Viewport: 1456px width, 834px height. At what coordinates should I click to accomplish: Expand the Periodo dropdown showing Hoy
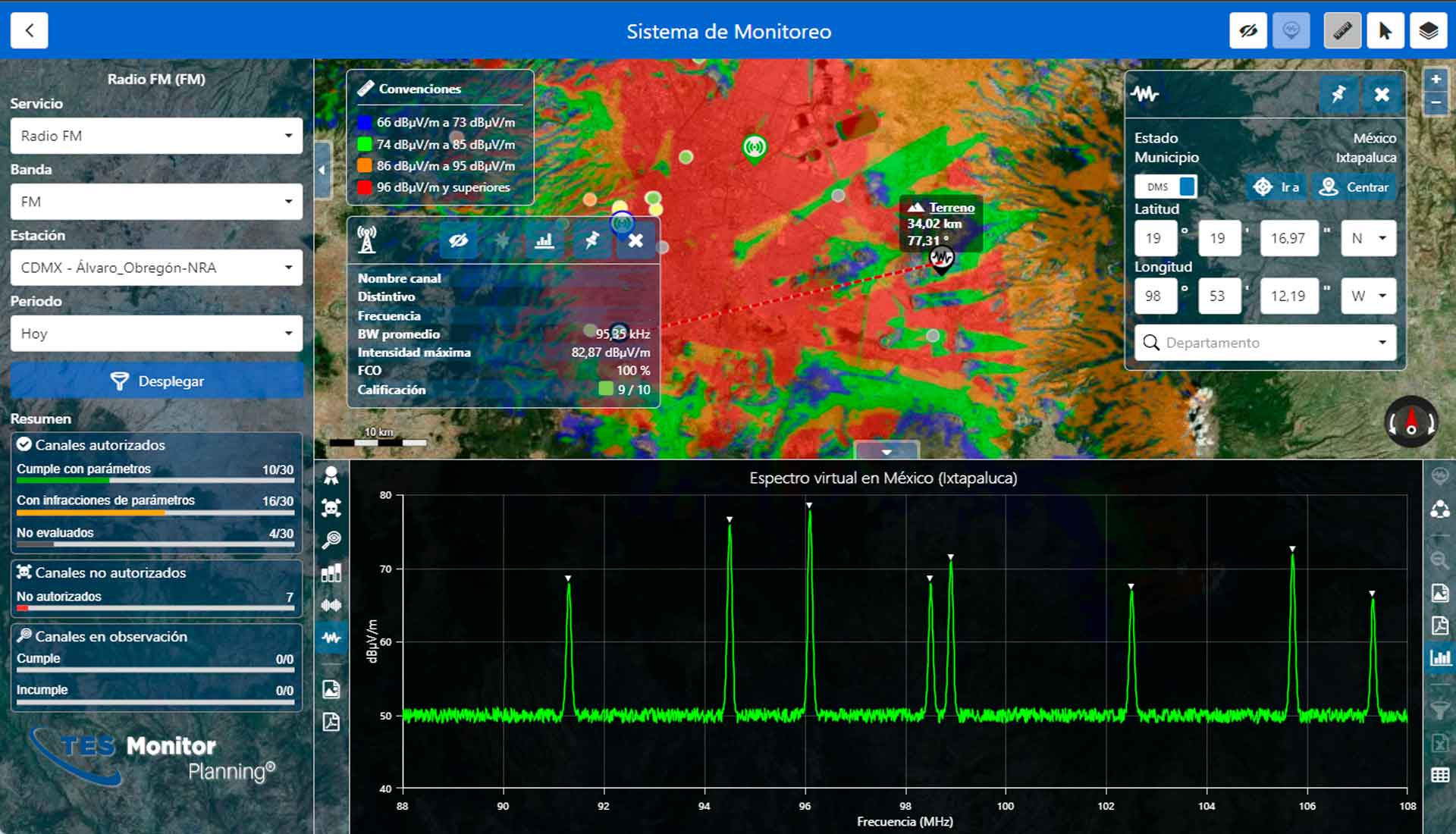pyautogui.click(x=156, y=334)
